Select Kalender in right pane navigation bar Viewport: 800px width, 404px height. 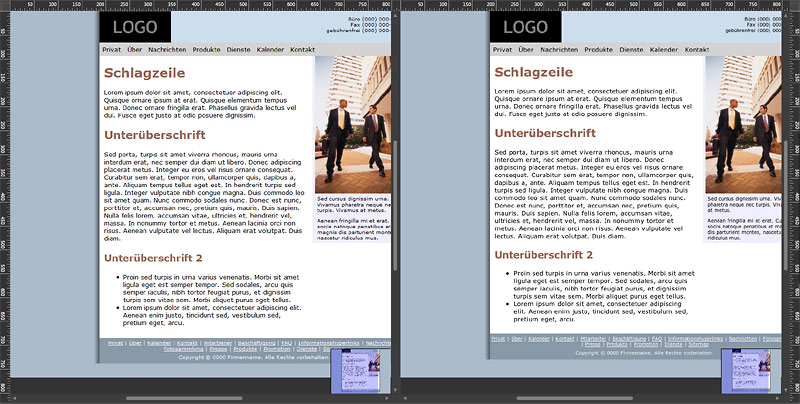click(664, 49)
